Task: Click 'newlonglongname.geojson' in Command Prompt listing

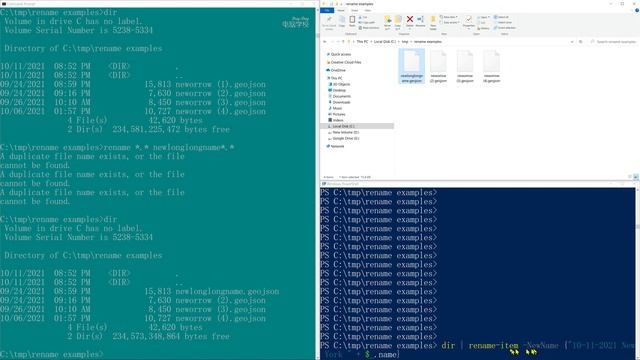Action: pos(227,291)
